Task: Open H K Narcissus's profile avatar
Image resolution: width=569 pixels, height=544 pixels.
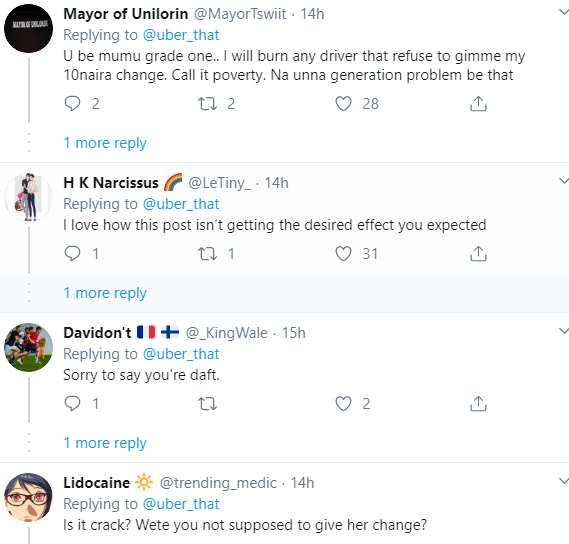Action: 28,197
